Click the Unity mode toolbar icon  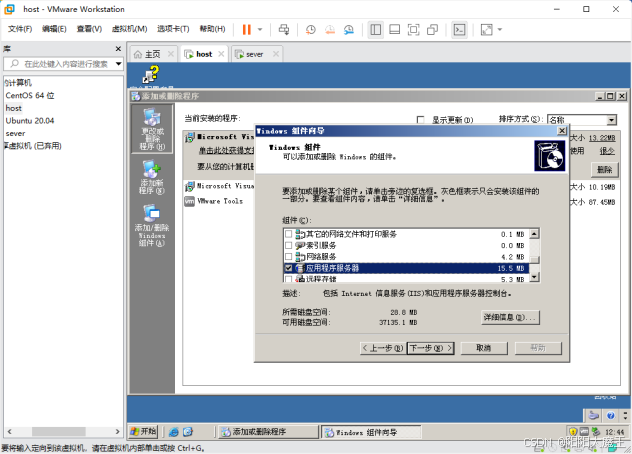432,29
